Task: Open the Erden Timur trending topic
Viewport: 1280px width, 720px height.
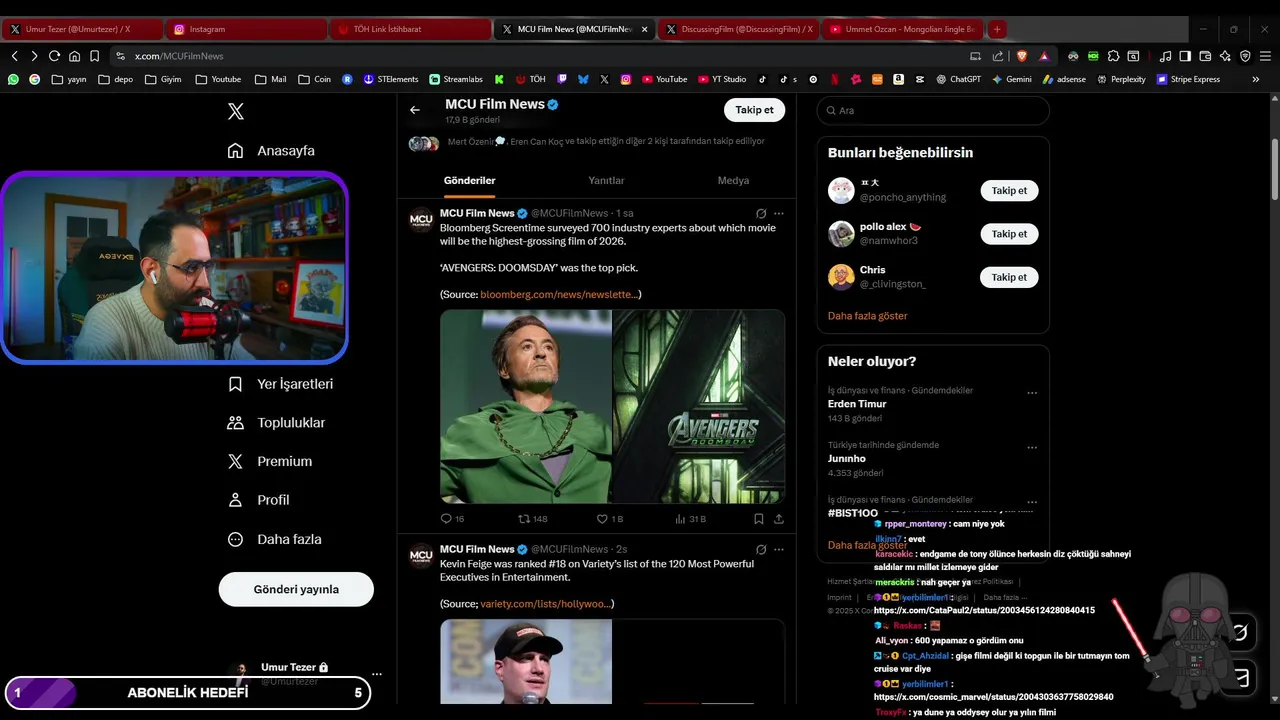Action: point(857,404)
